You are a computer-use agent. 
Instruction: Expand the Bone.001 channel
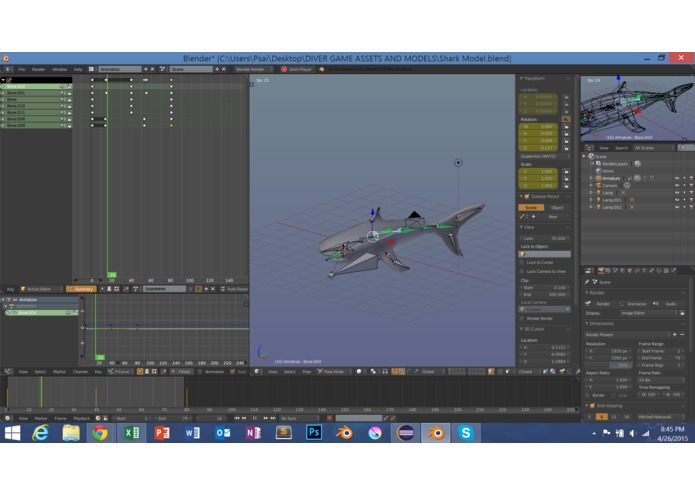(4, 93)
